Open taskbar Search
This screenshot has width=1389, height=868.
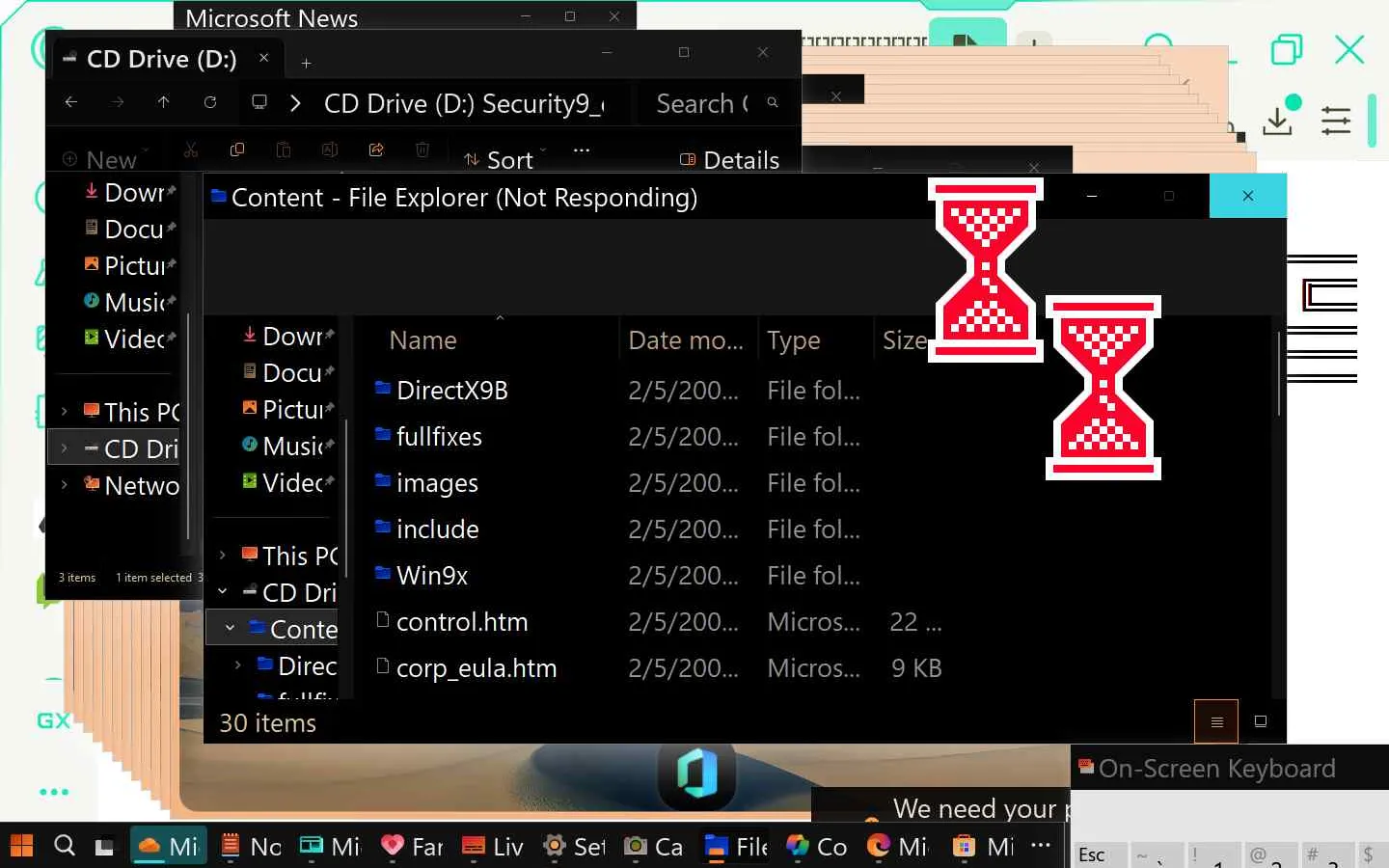click(65, 846)
